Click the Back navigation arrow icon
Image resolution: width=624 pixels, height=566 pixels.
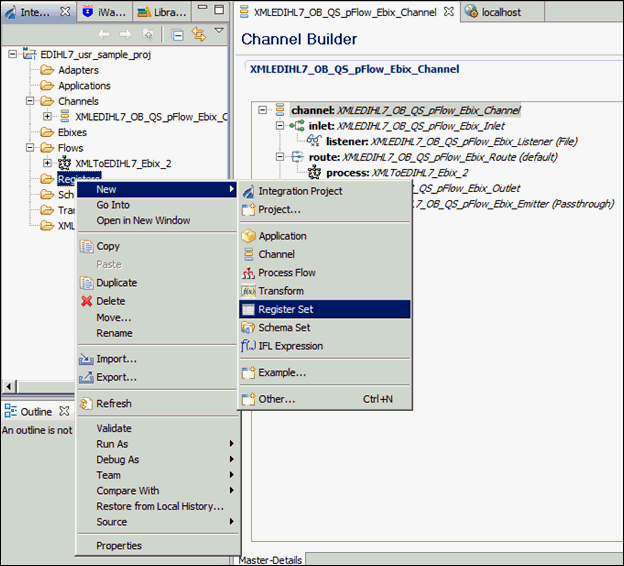tap(103, 34)
